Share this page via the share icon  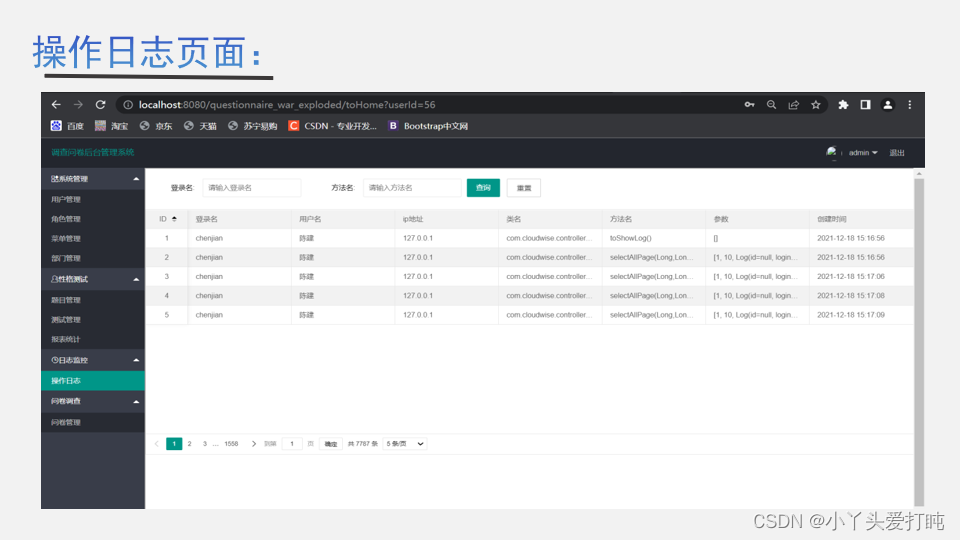[x=793, y=105]
